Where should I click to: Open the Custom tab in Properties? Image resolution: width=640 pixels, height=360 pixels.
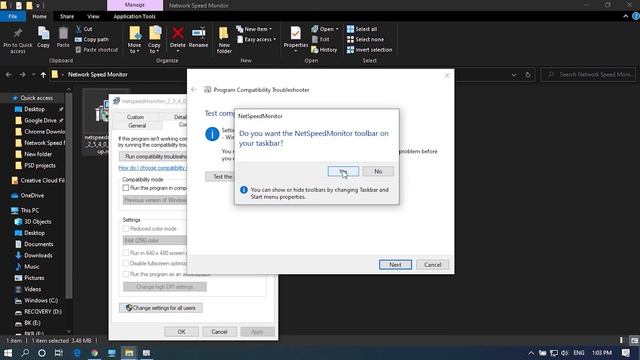pyautogui.click(x=135, y=117)
